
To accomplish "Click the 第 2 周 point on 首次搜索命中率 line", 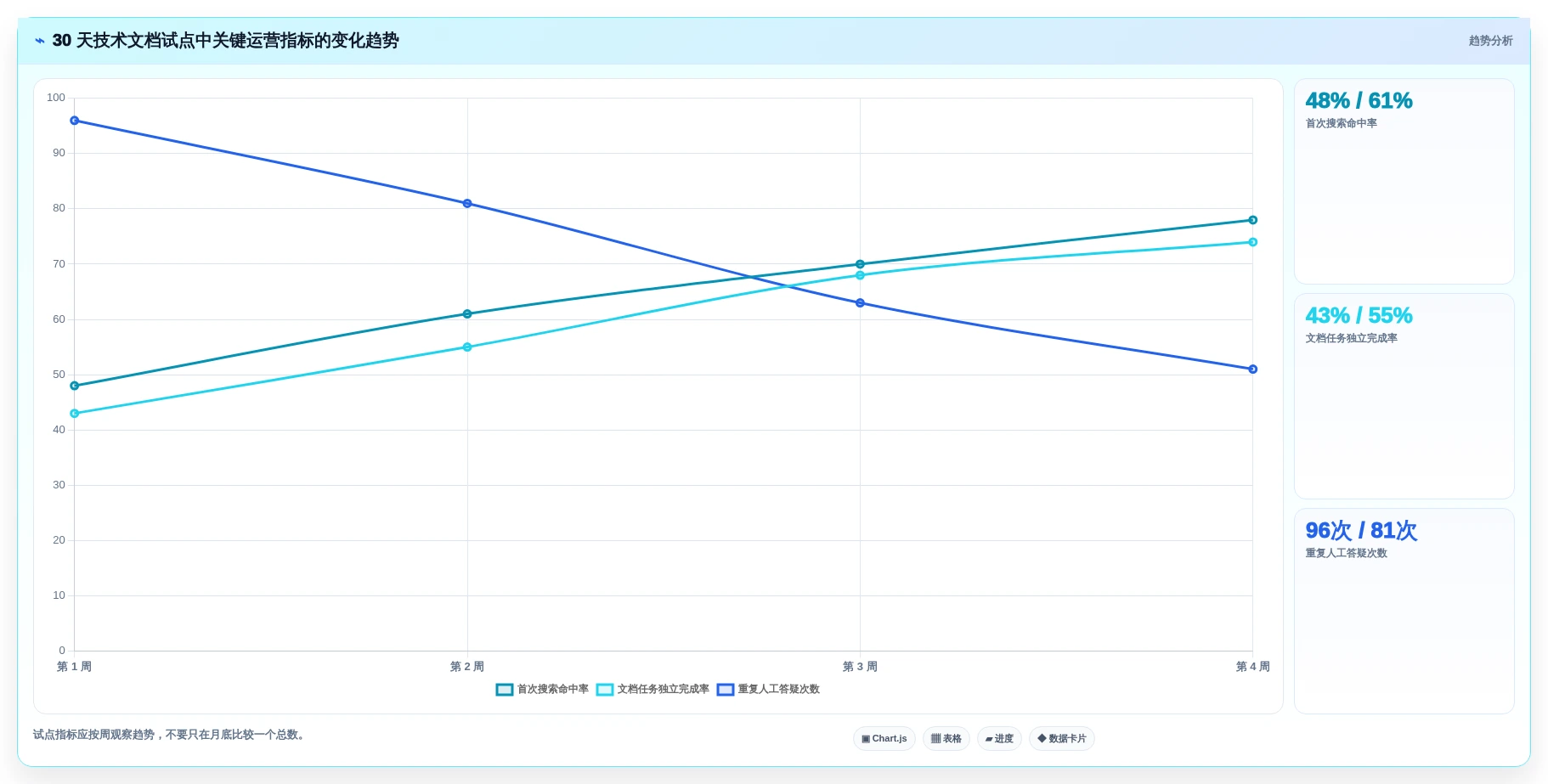I will pyautogui.click(x=467, y=314).
